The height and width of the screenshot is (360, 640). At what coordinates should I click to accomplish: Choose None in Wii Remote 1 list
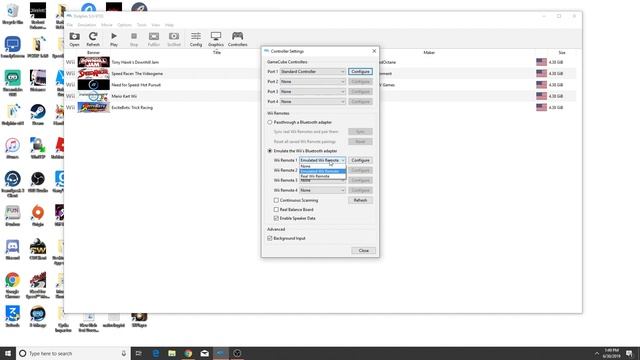[322, 166]
